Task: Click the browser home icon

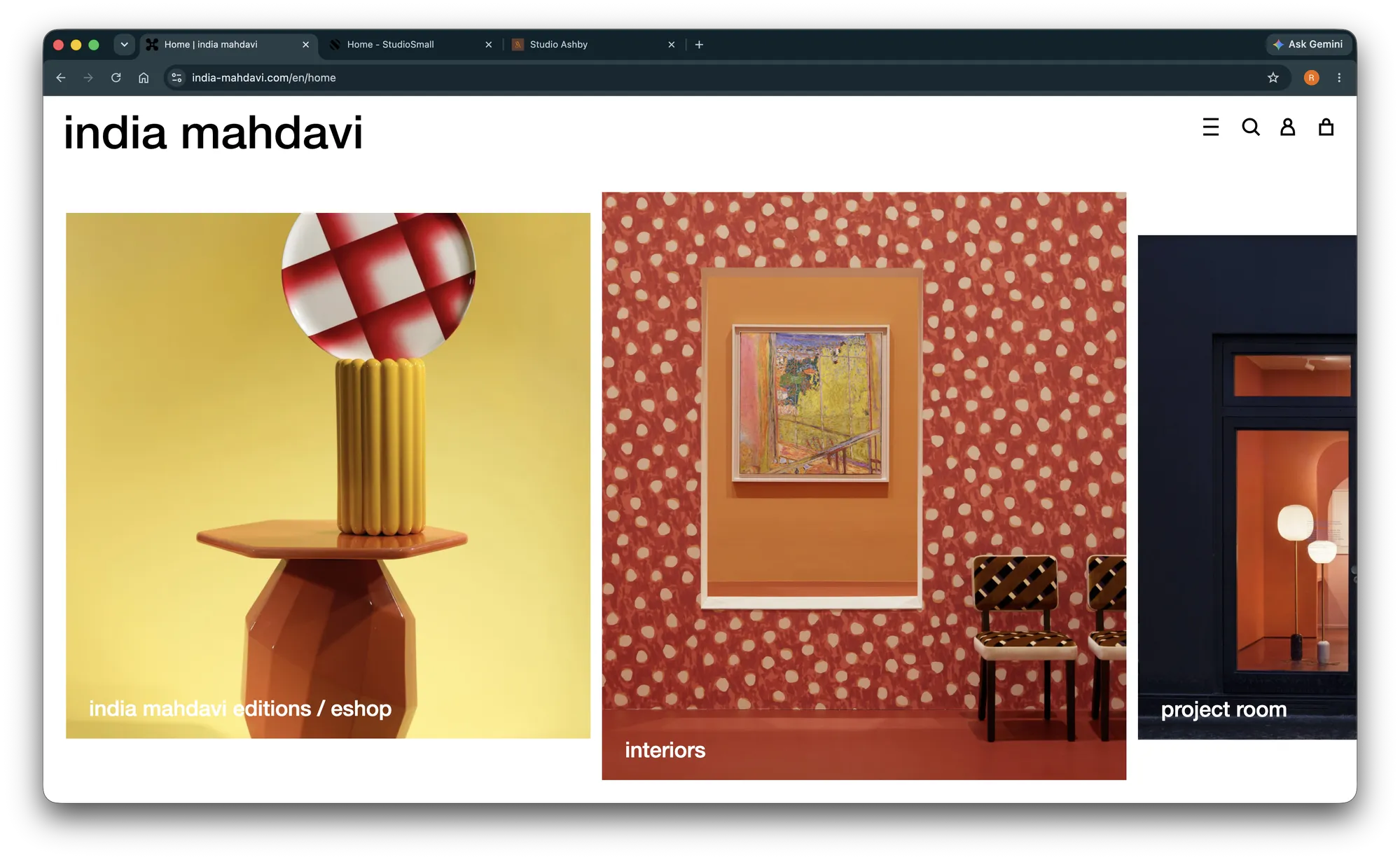Action: coord(144,78)
